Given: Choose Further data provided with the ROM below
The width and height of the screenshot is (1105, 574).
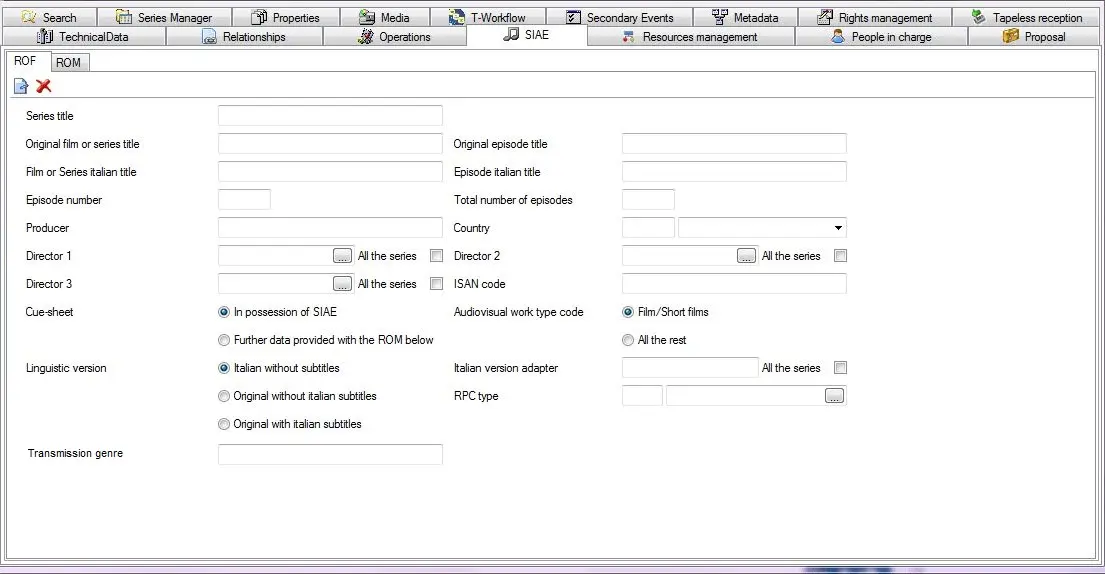Looking at the screenshot, I should (x=224, y=340).
